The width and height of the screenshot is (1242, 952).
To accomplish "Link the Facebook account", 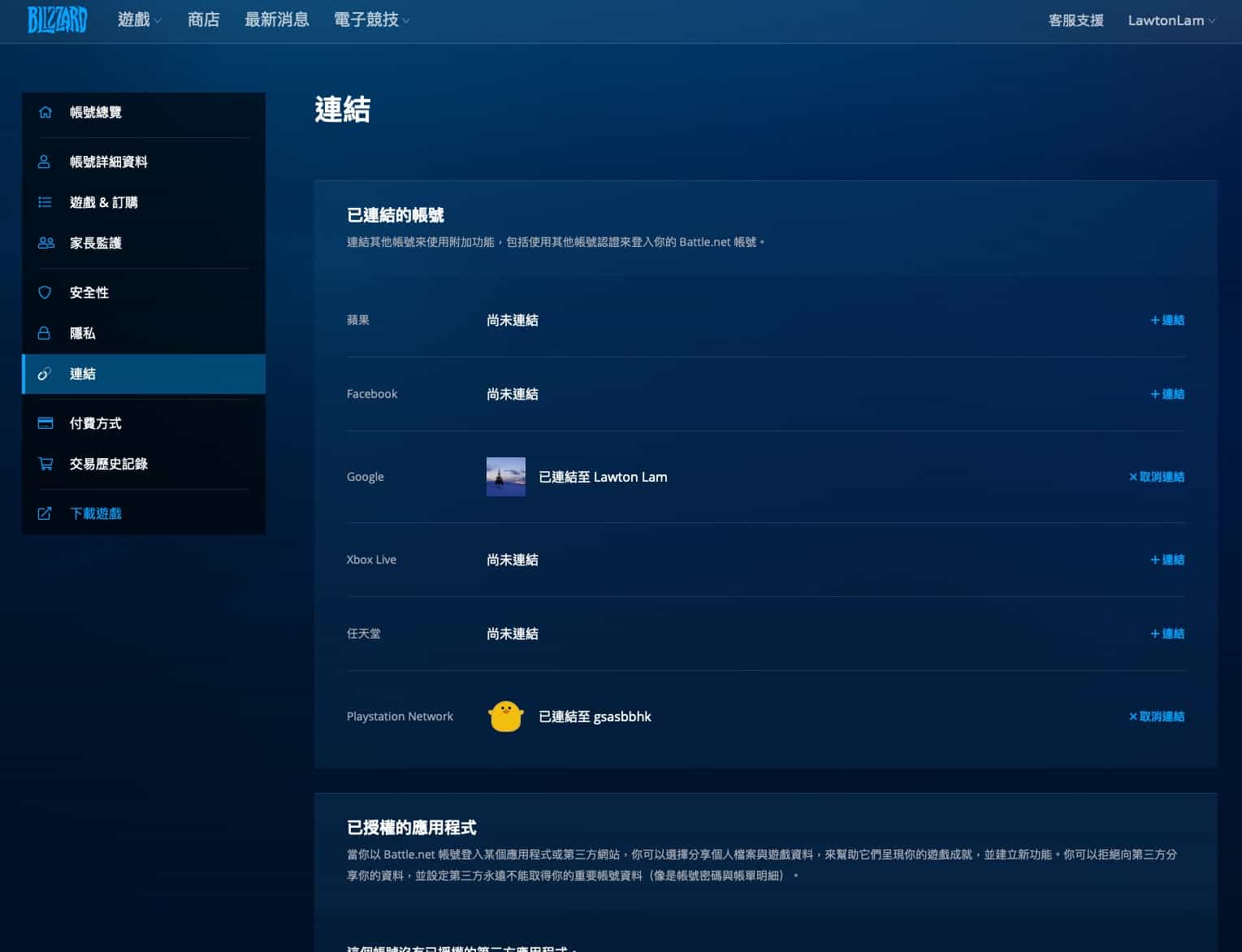I will [x=1167, y=394].
